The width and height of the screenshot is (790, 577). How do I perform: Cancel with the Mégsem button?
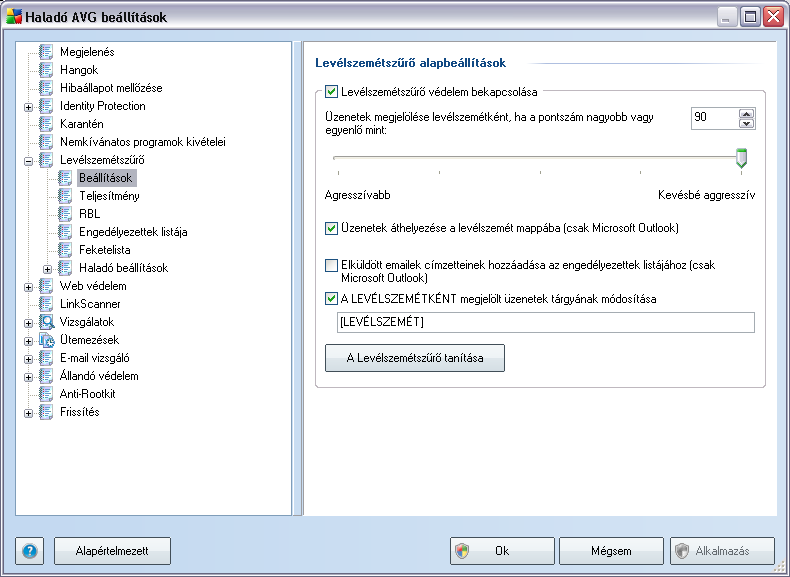(611, 551)
